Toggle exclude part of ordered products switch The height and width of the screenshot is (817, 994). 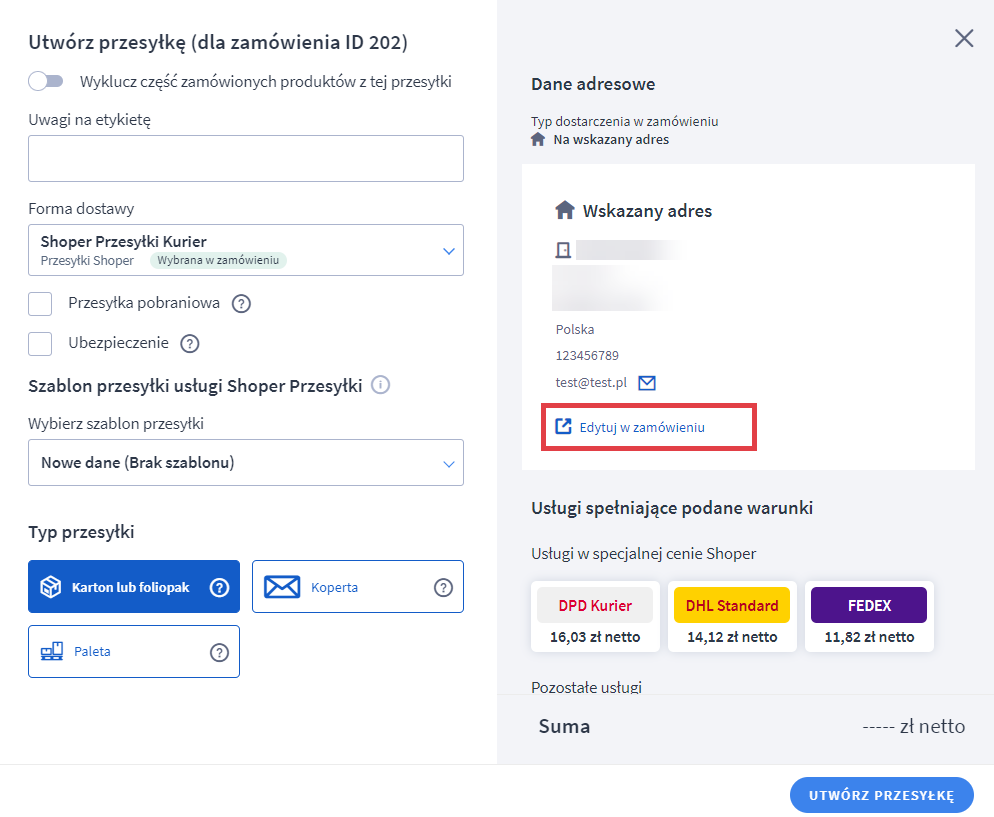(46, 81)
